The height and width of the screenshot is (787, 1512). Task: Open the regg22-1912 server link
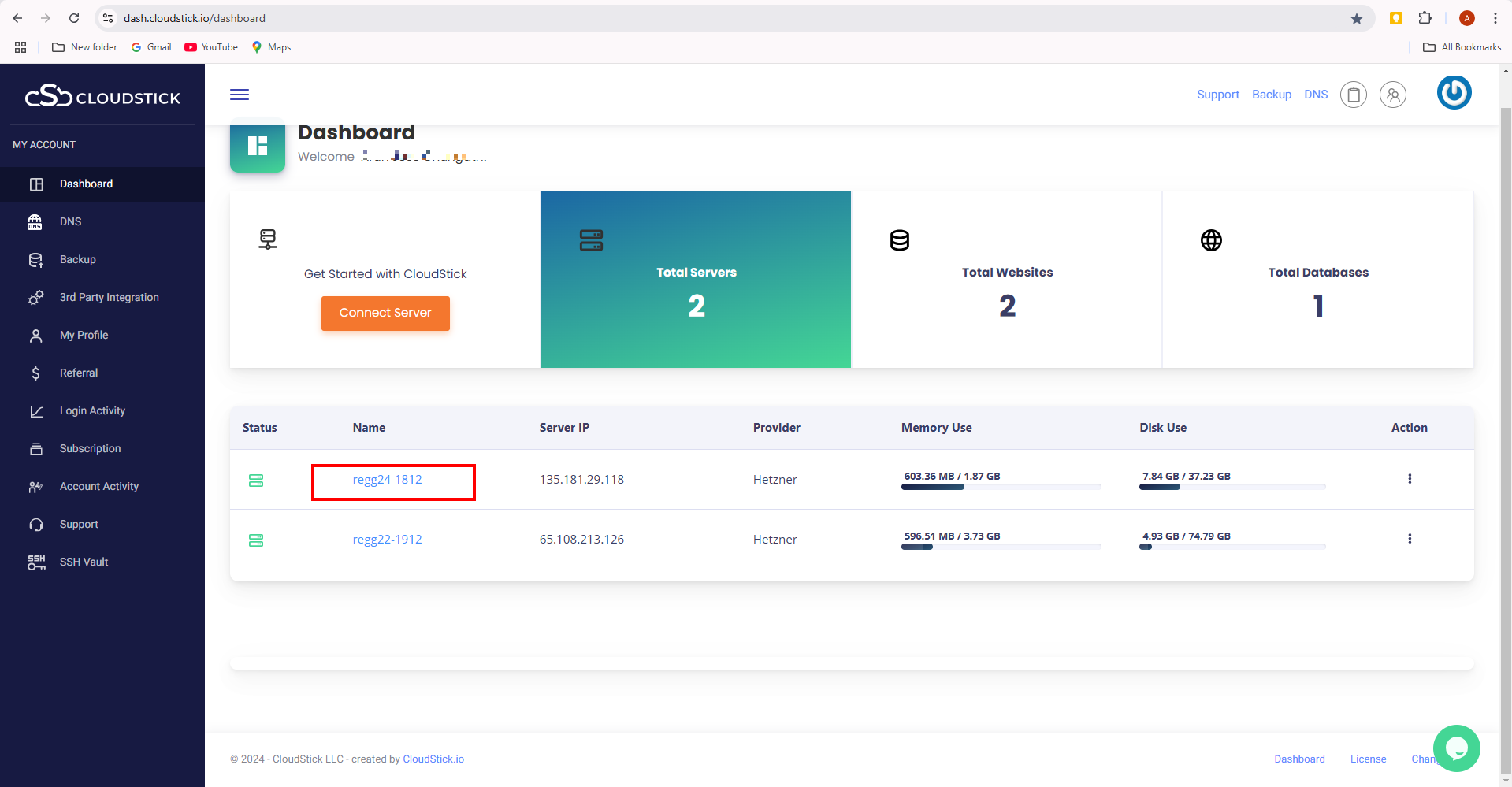point(387,540)
